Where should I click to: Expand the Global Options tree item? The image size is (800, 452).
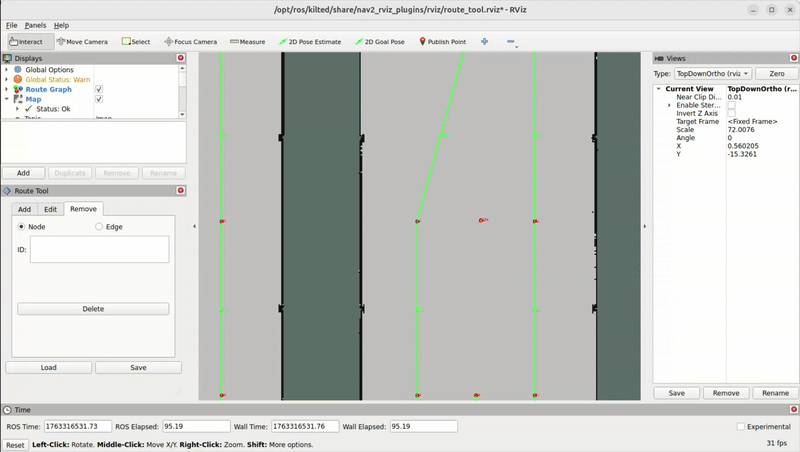coord(7,70)
